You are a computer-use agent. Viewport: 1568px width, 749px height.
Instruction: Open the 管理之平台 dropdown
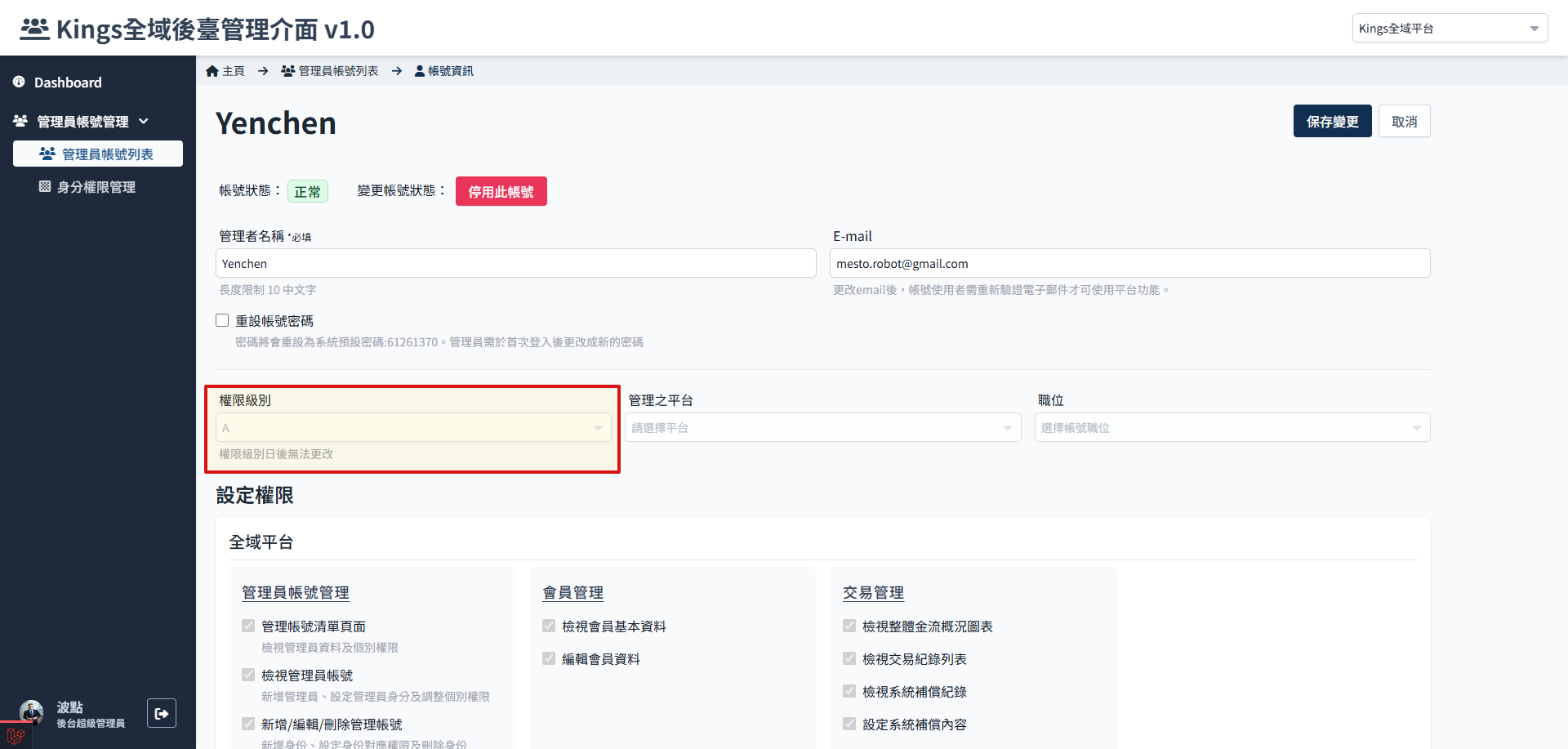point(823,427)
